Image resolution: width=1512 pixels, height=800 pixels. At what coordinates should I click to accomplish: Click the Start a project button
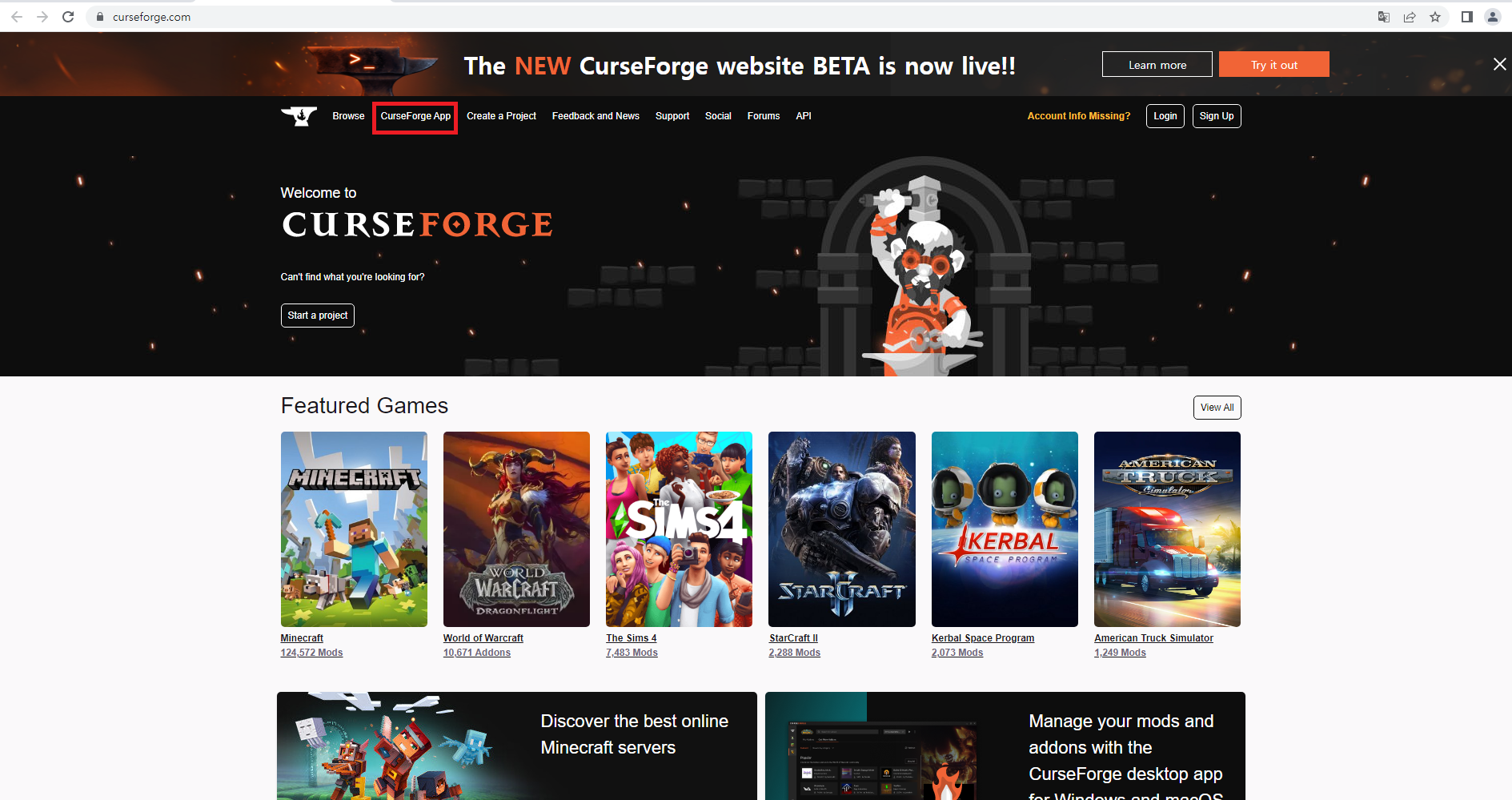click(x=318, y=316)
